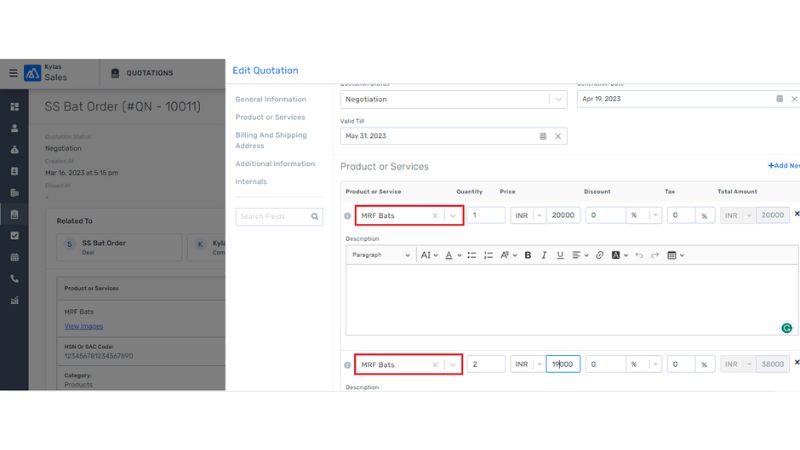Open the Paragraph style dropdown
Screen dimensions: 800x450
pyautogui.click(x=381, y=255)
